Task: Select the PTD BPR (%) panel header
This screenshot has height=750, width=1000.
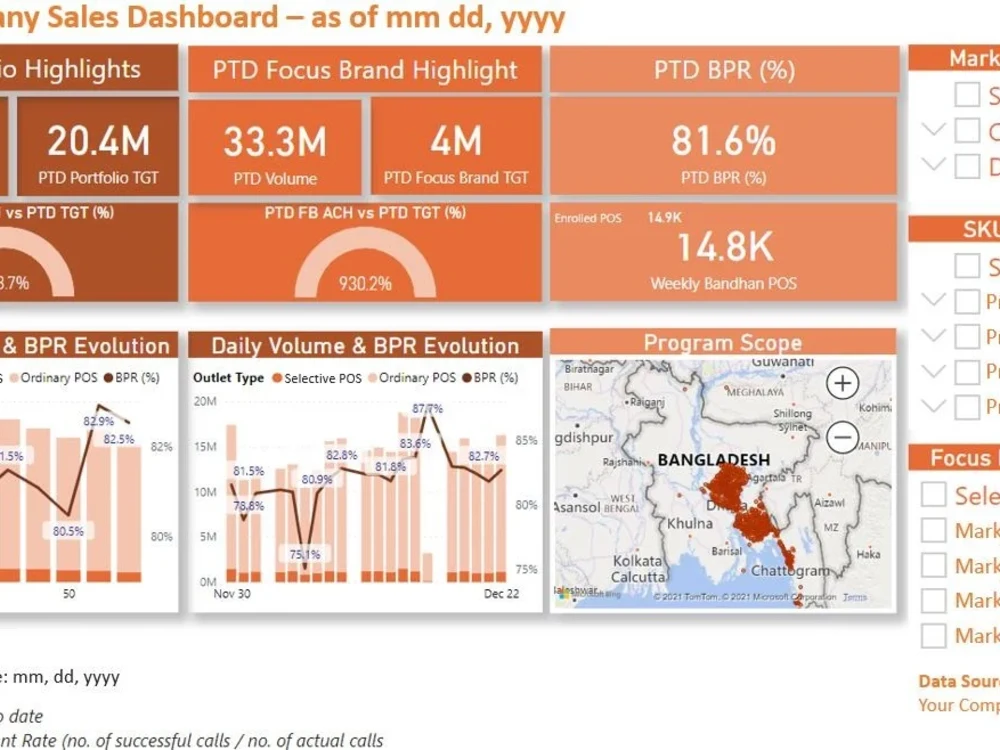Action: click(725, 70)
